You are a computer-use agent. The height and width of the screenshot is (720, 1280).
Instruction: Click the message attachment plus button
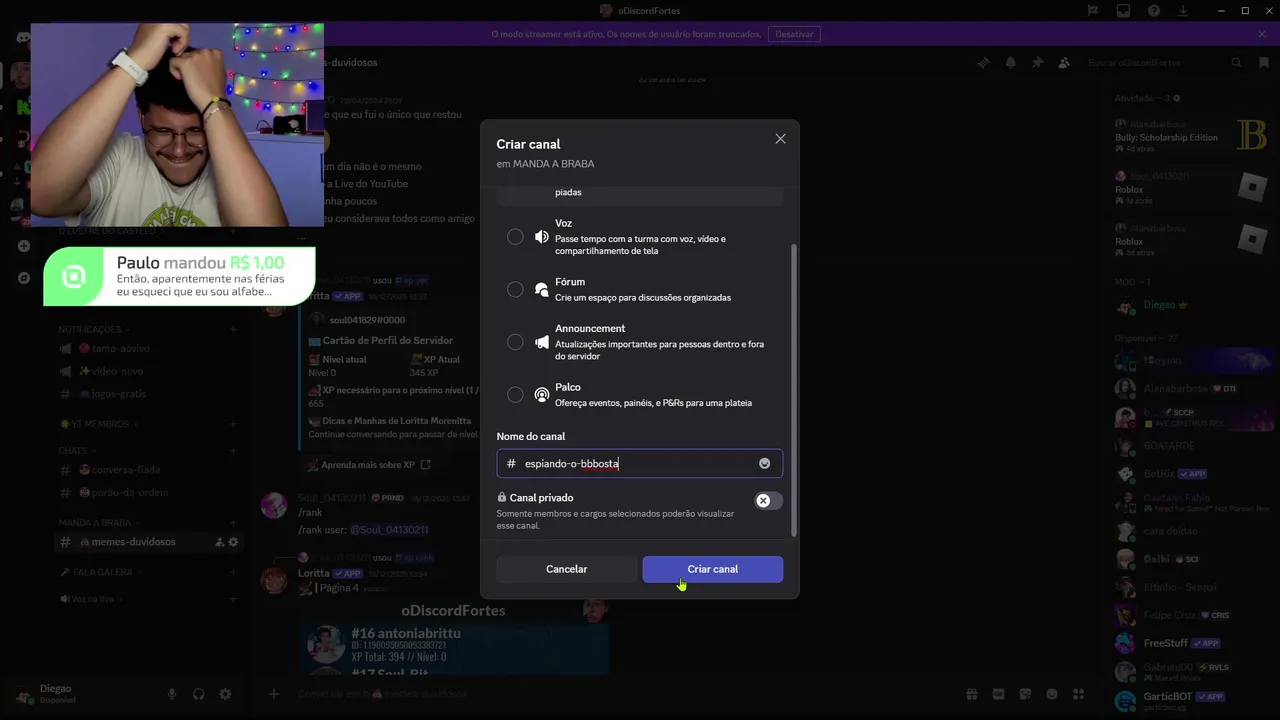273,694
